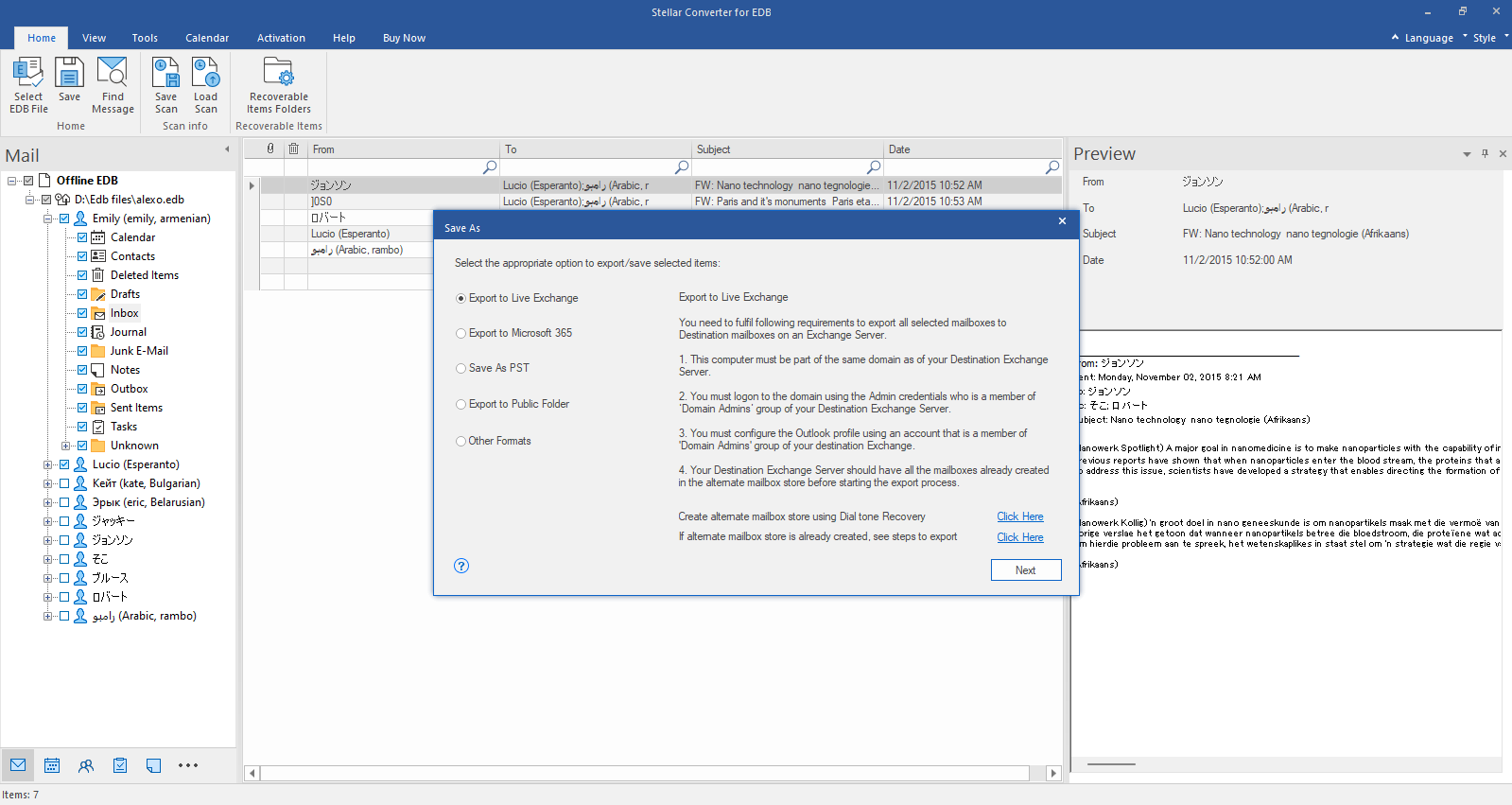Uncheck the Deleted Items folder checkbox
The height and width of the screenshot is (805, 1512).
click(82, 275)
